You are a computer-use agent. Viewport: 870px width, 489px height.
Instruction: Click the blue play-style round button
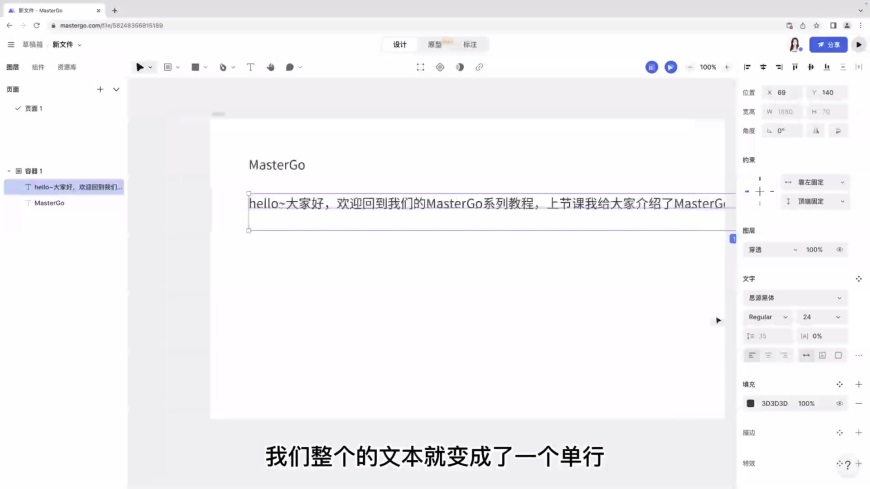pos(671,67)
